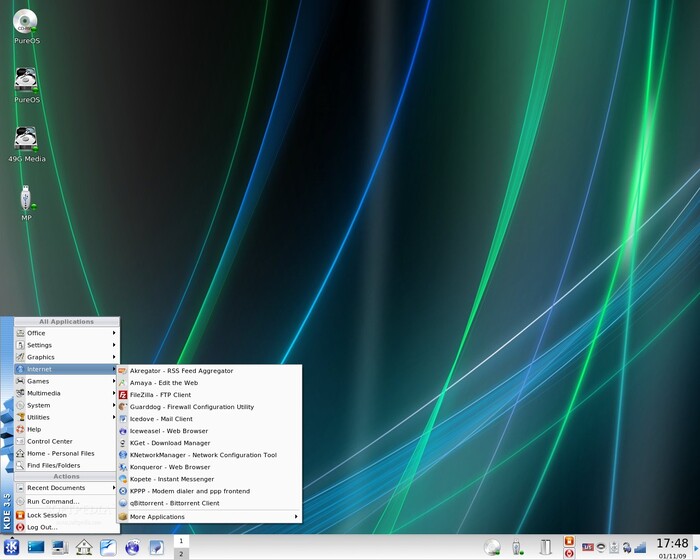Click Log Out... in the K menu
This screenshot has height=560, width=700.
coord(42,527)
